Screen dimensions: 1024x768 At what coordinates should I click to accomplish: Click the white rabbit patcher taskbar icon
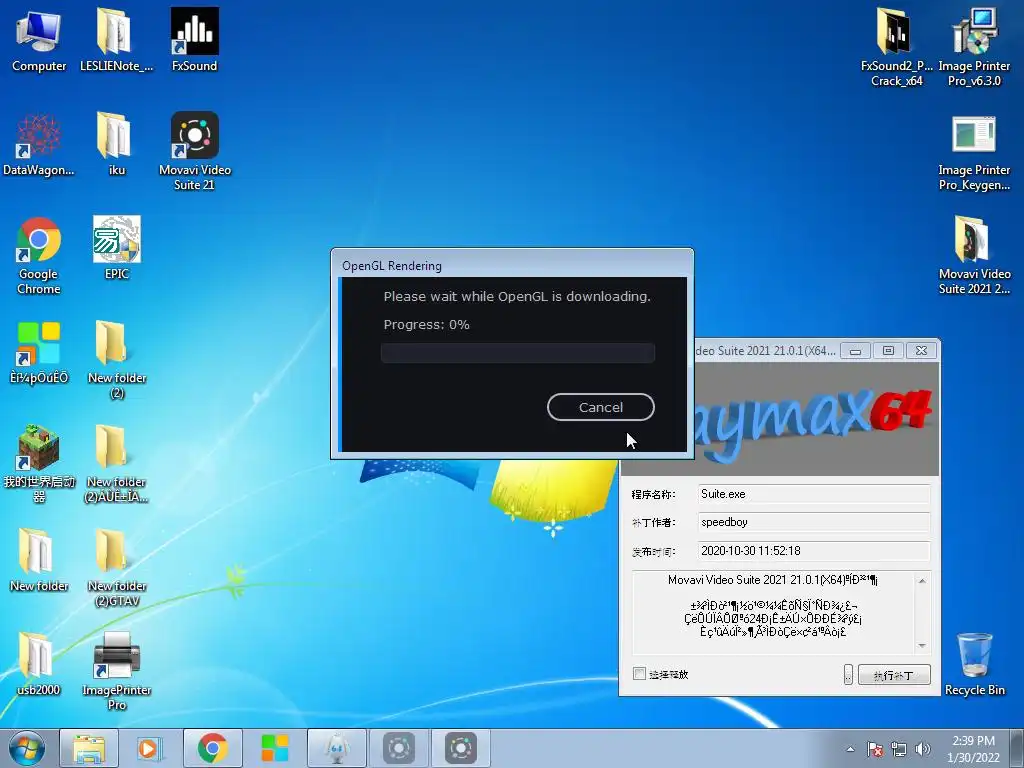click(x=336, y=748)
